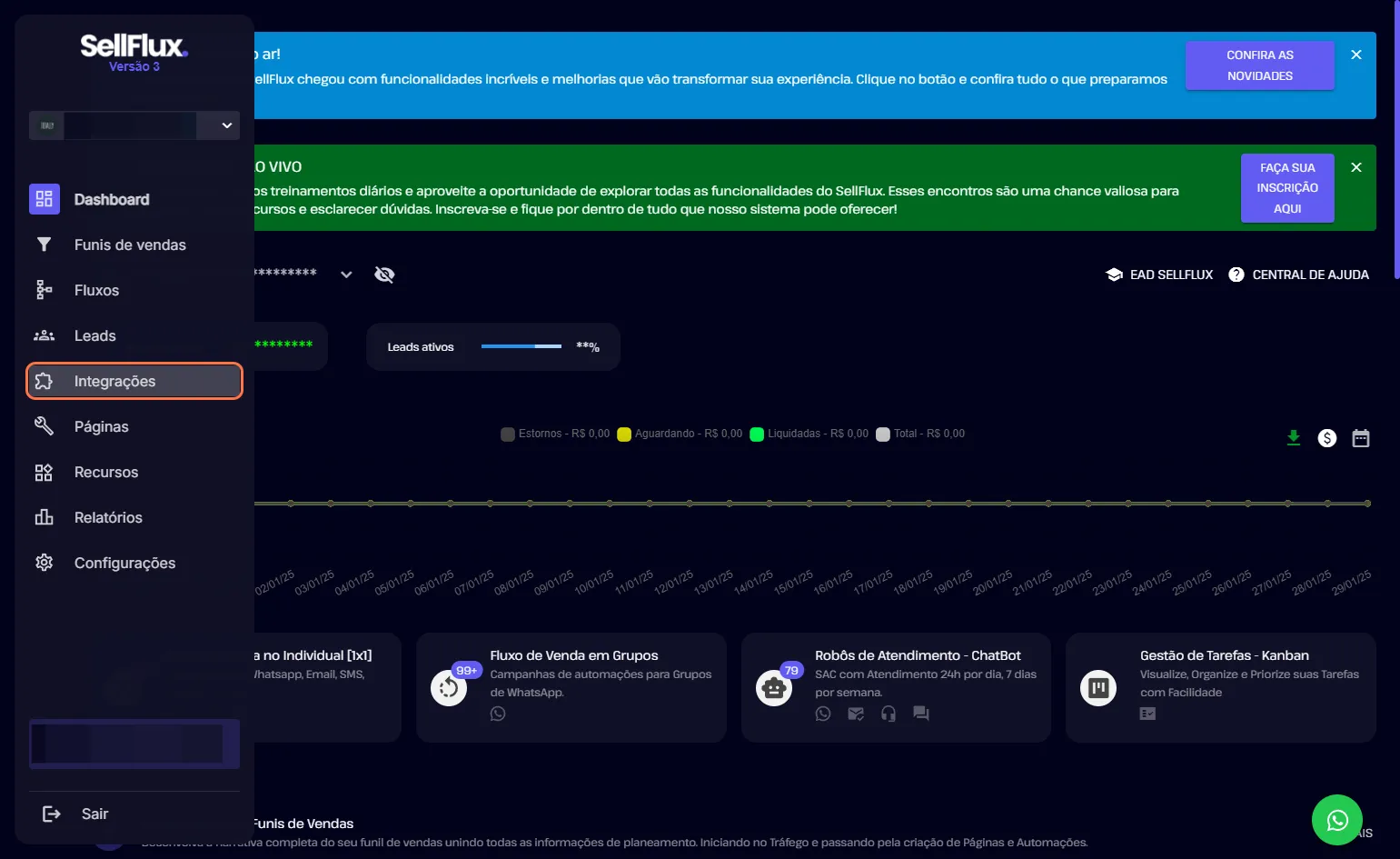
Task: Select Integrações in the sidebar
Action: point(134,381)
